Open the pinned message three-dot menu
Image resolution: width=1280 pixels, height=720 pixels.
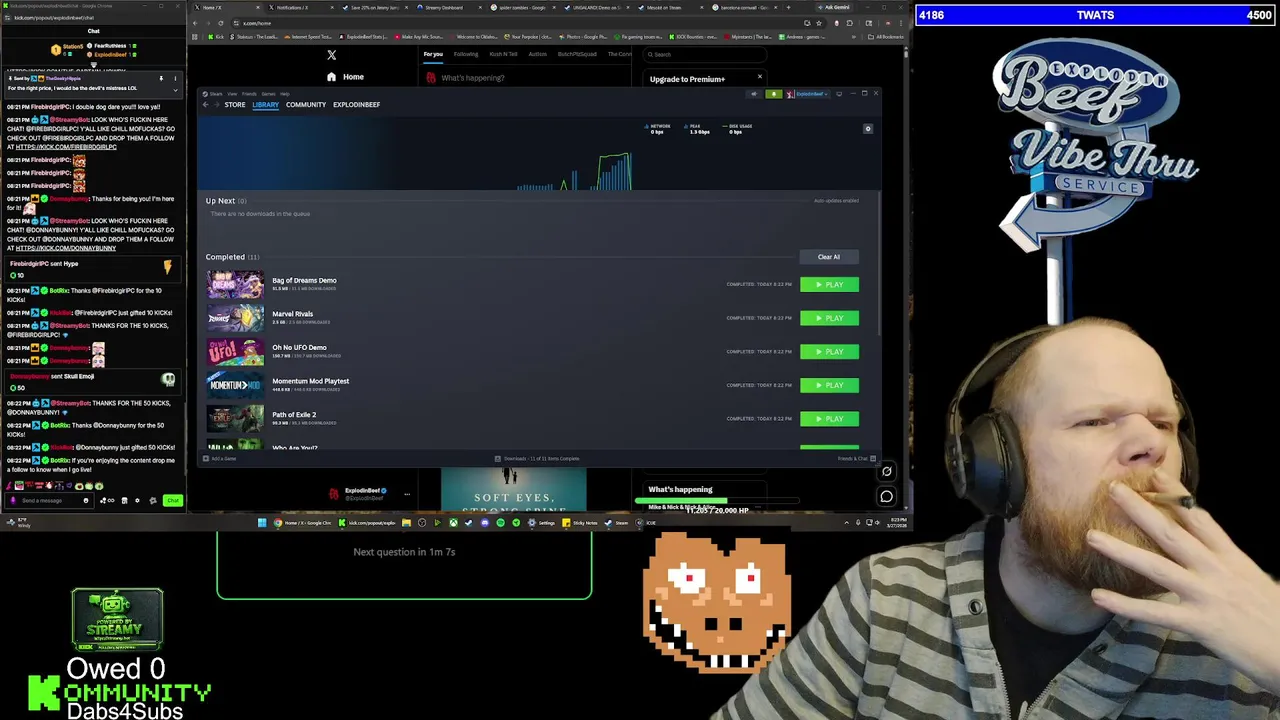point(175,78)
